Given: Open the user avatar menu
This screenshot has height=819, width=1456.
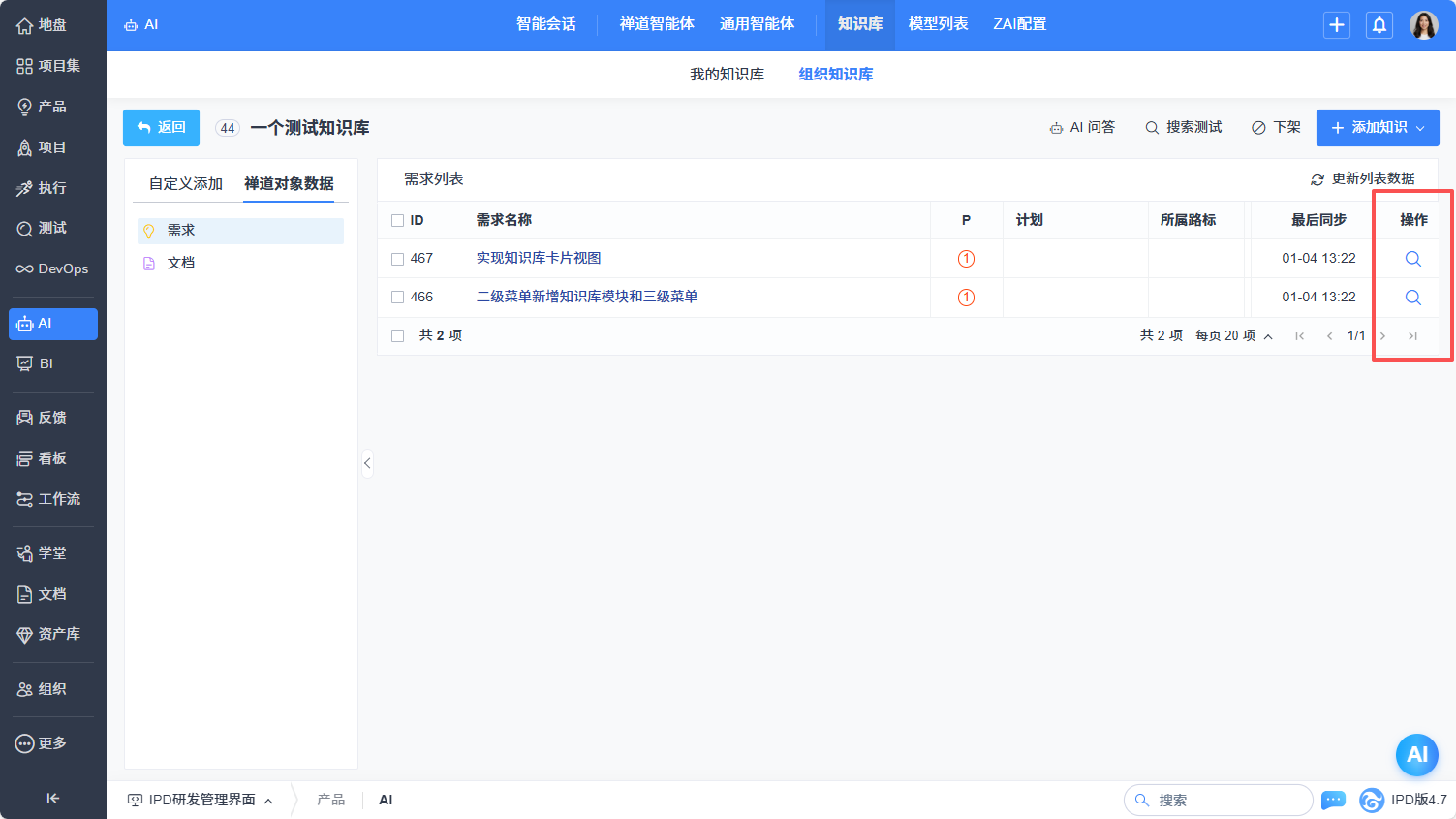Looking at the screenshot, I should (1423, 25).
